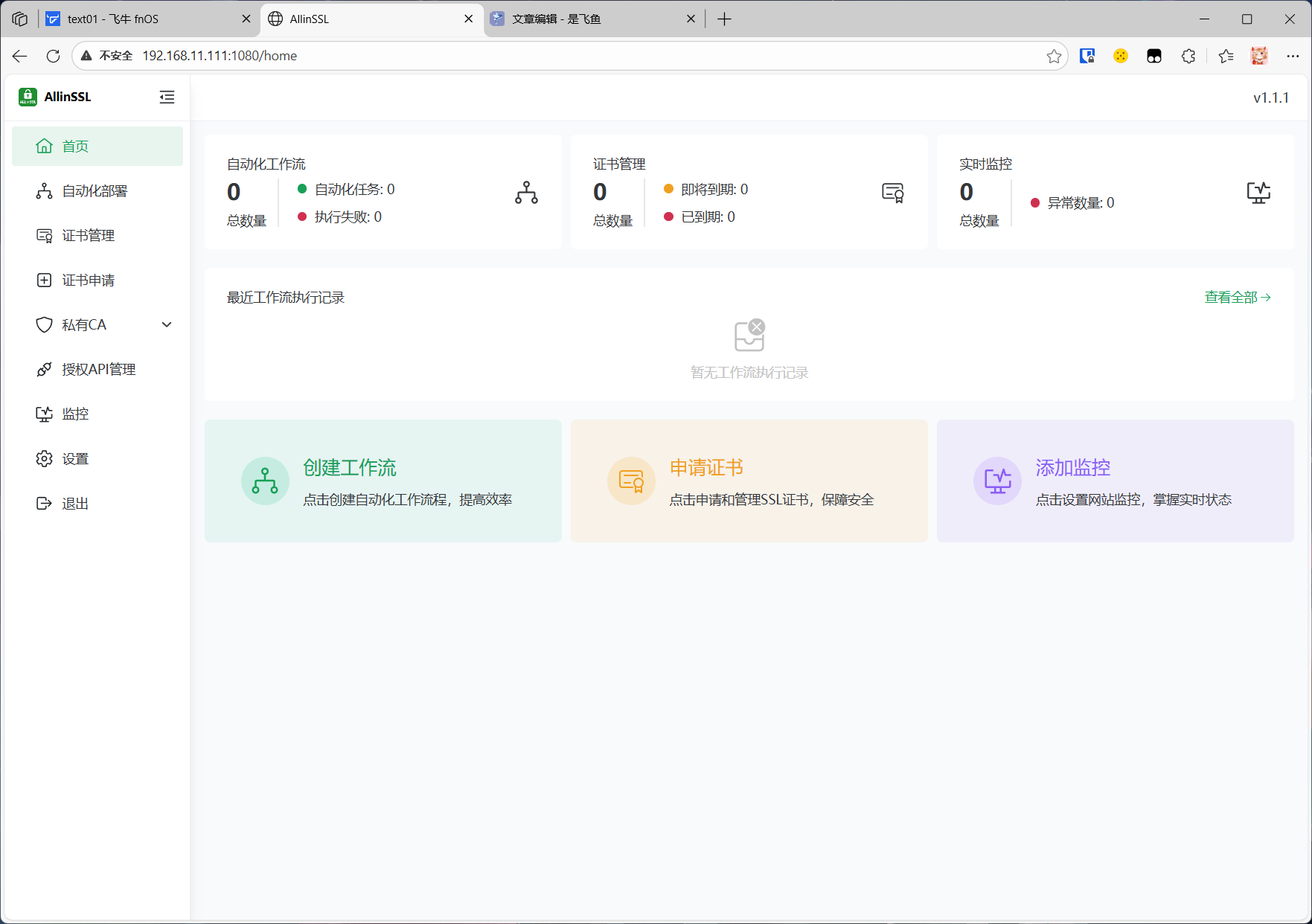The width and height of the screenshot is (1312, 924).
Task: Go to 证书管理 in sidebar
Action: [88, 236]
